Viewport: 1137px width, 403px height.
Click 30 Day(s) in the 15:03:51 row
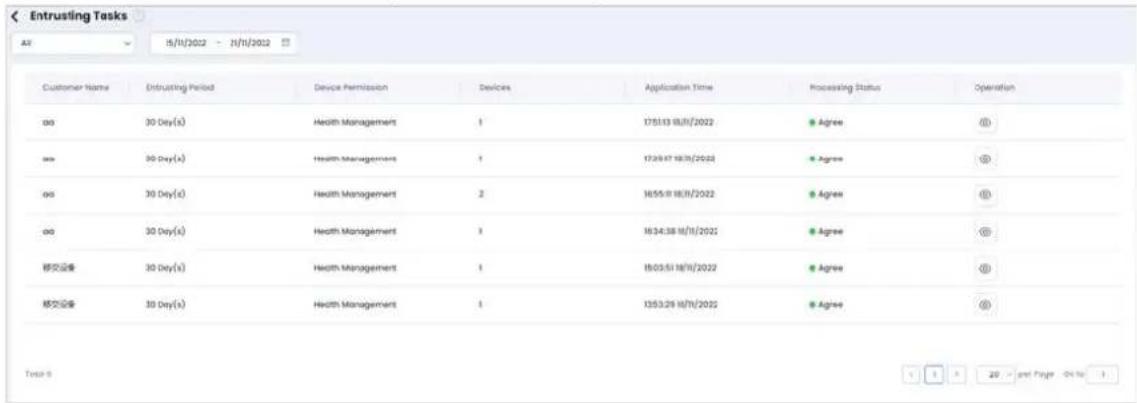[x=167, y=268]
